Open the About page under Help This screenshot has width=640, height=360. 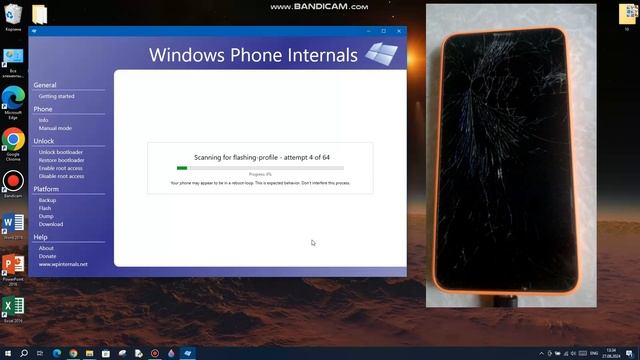[46, 248]
